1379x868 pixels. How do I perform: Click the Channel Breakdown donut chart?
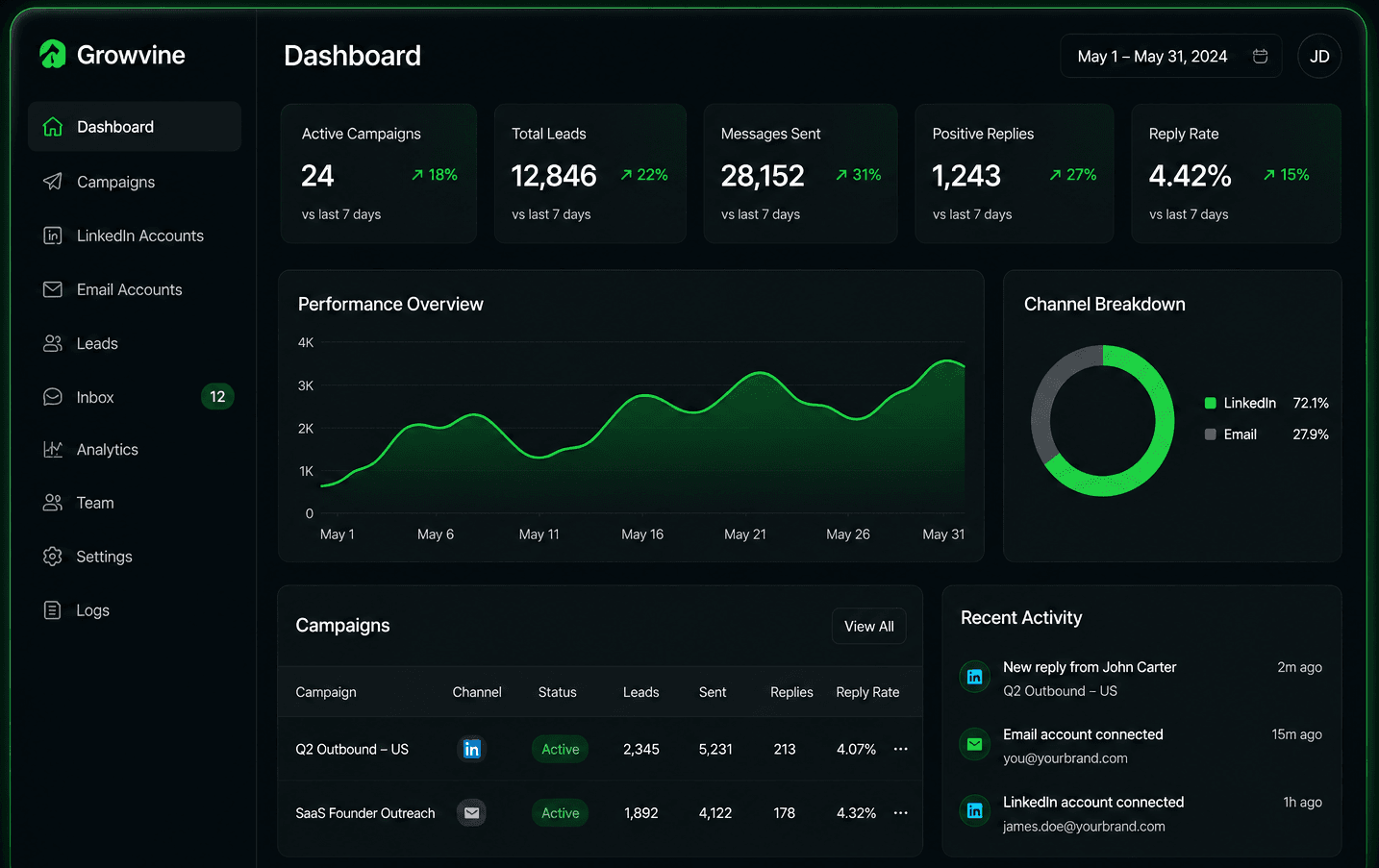(1102, 421)
